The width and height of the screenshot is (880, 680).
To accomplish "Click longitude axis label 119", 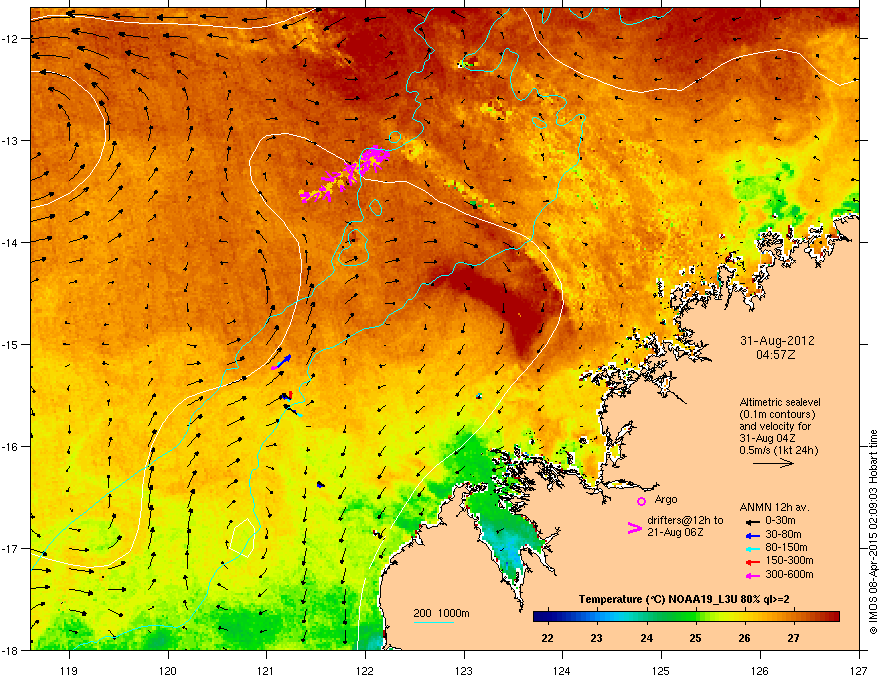I will (69, 670).
